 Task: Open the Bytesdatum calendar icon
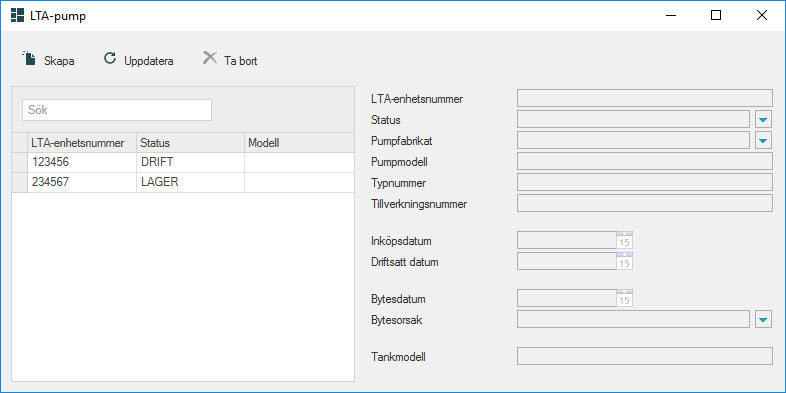point(625,298)
